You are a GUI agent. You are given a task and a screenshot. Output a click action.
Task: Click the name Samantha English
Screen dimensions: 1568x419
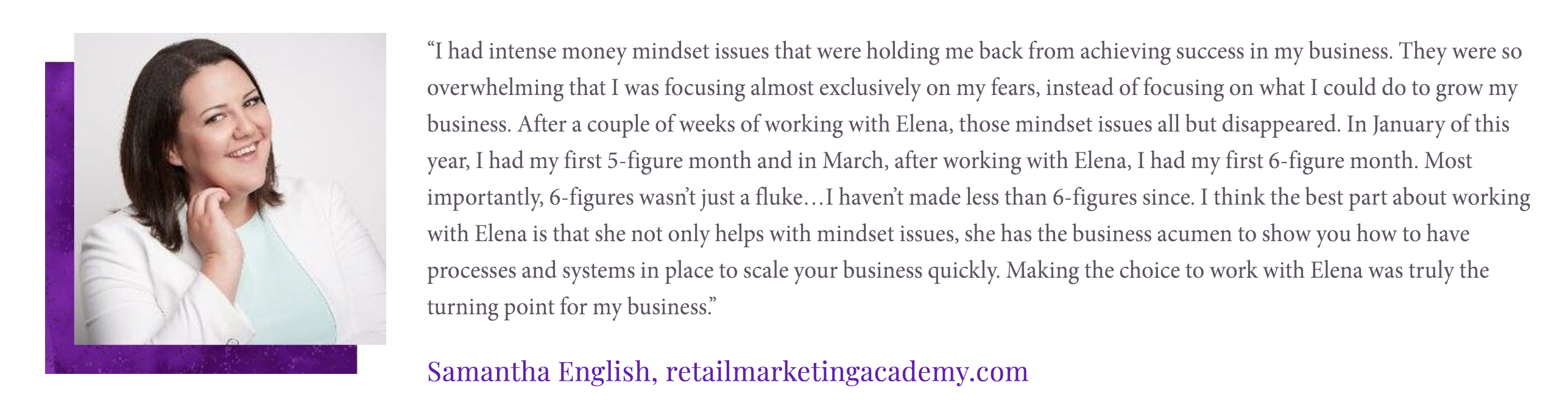pyautogui.click(x=539, y=371)
